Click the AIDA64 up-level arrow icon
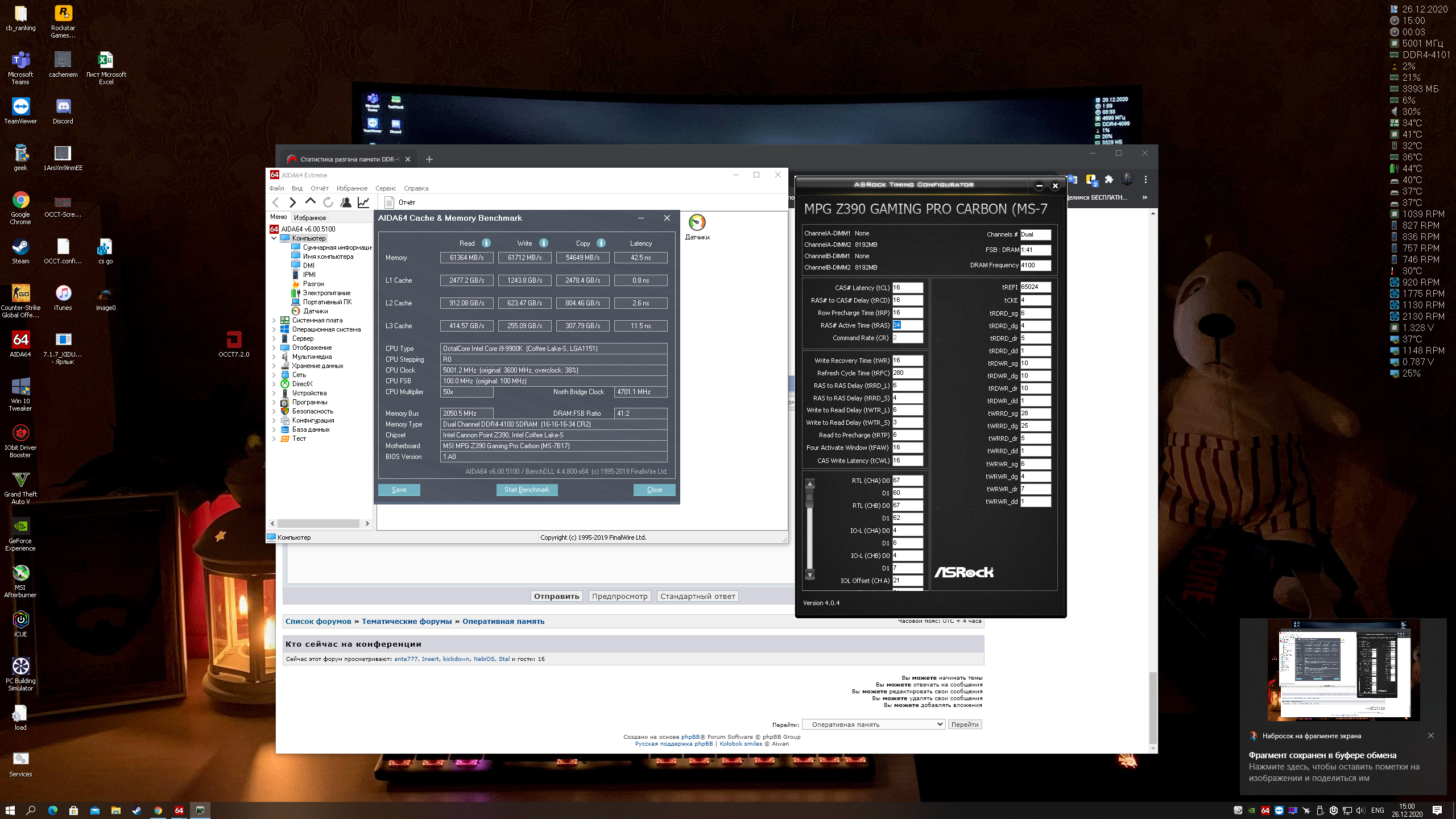The height and width of the screenshot is (819, 1456). pyautogui.click(x=310, y=201)
